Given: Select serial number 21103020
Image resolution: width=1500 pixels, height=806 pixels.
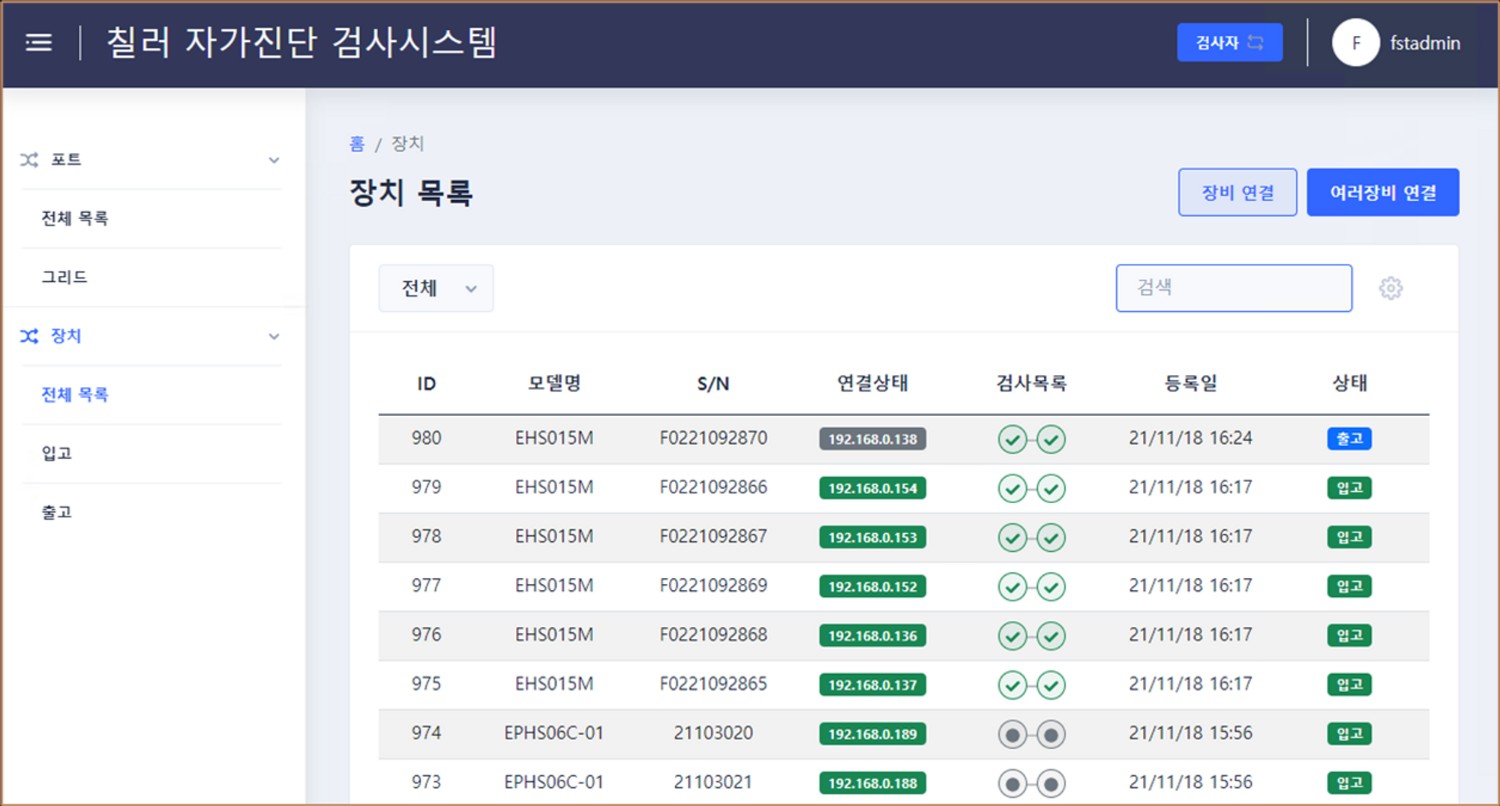Looking at the screenshot, I should click(x=713, y=733).
